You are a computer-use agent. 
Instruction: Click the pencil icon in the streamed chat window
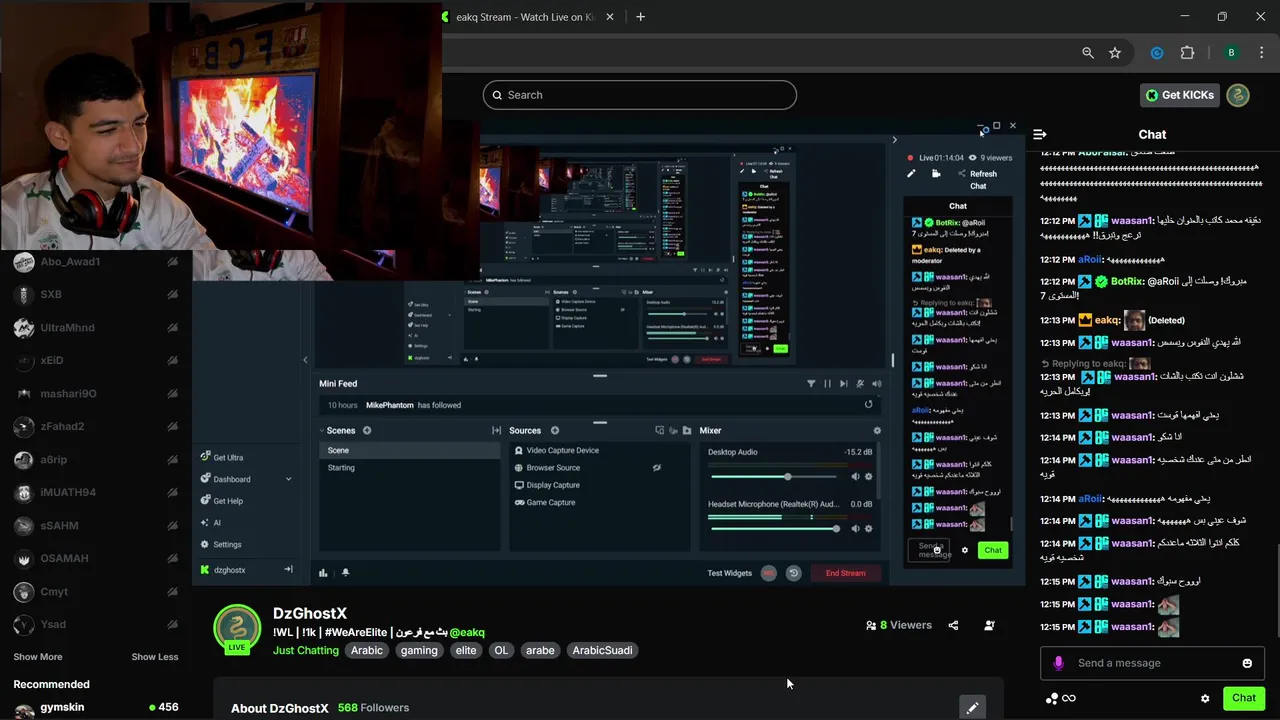(911, 173)
